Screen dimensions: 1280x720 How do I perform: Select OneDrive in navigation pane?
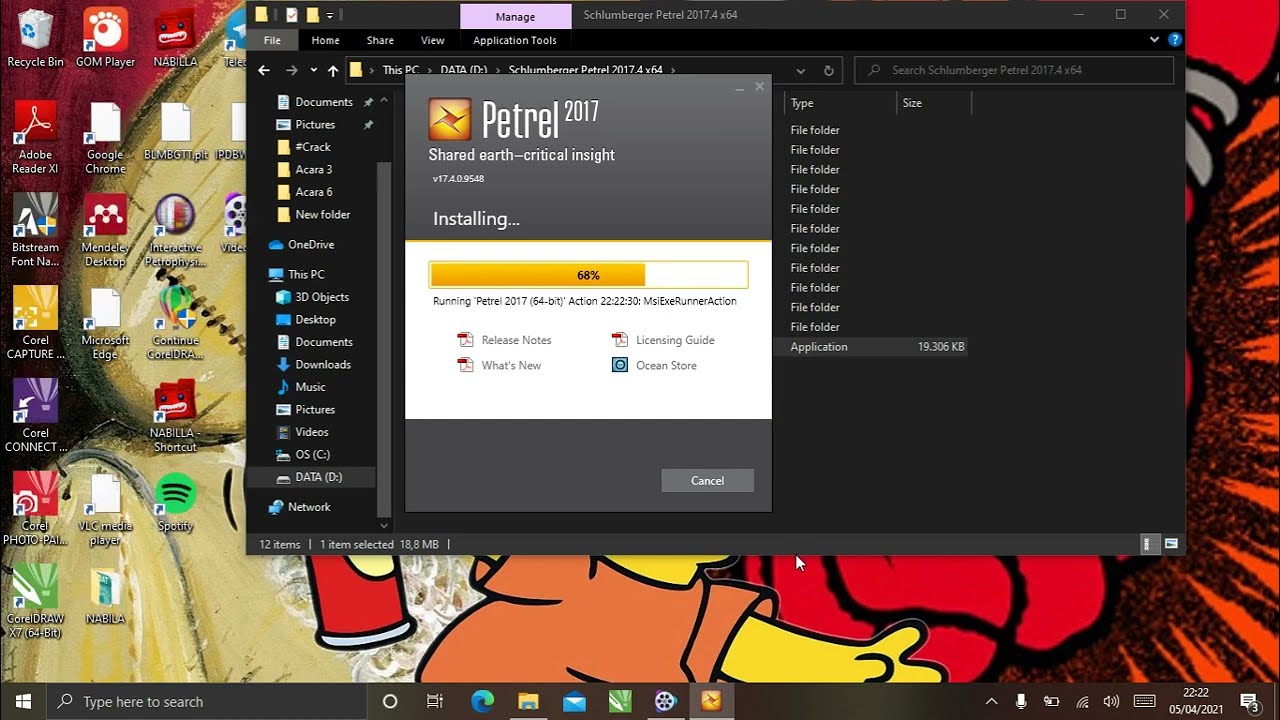pos(301,244)
